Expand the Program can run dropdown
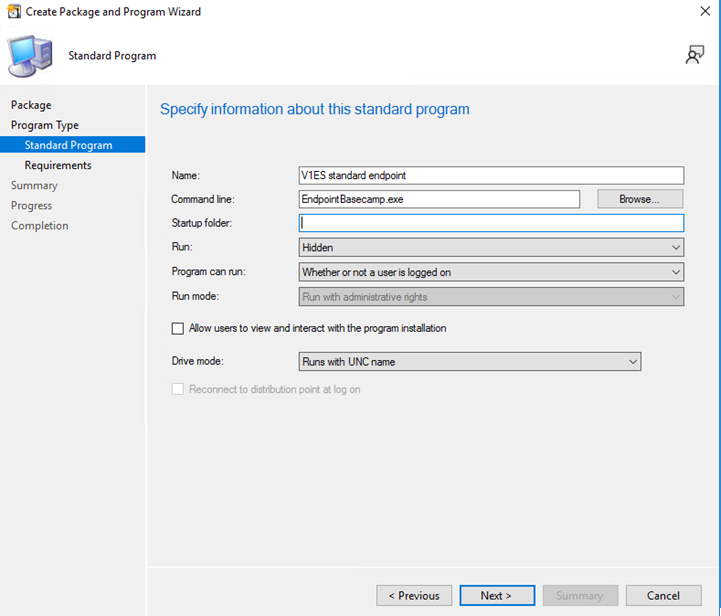Screen dimensions: 721x616 pos(491,272)
